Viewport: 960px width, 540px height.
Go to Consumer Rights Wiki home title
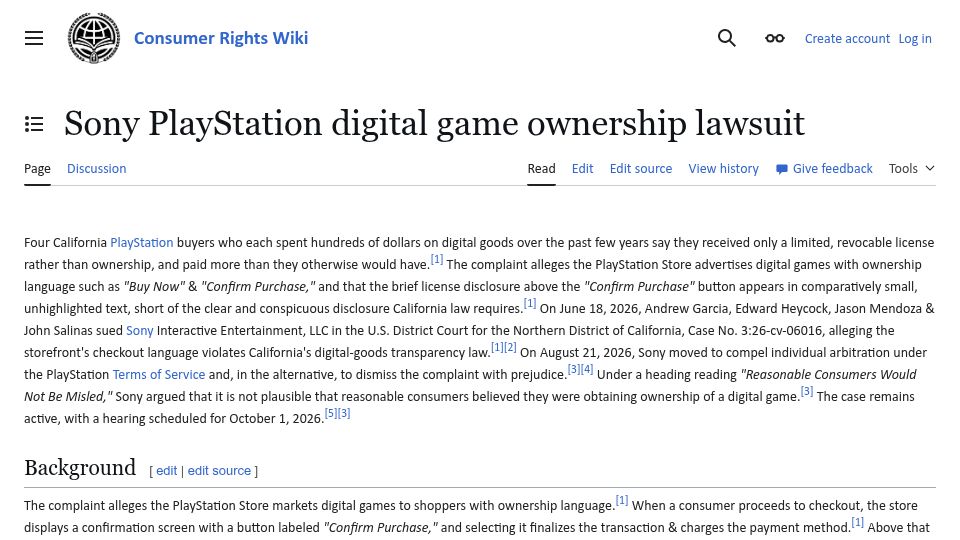pos(221,38)
